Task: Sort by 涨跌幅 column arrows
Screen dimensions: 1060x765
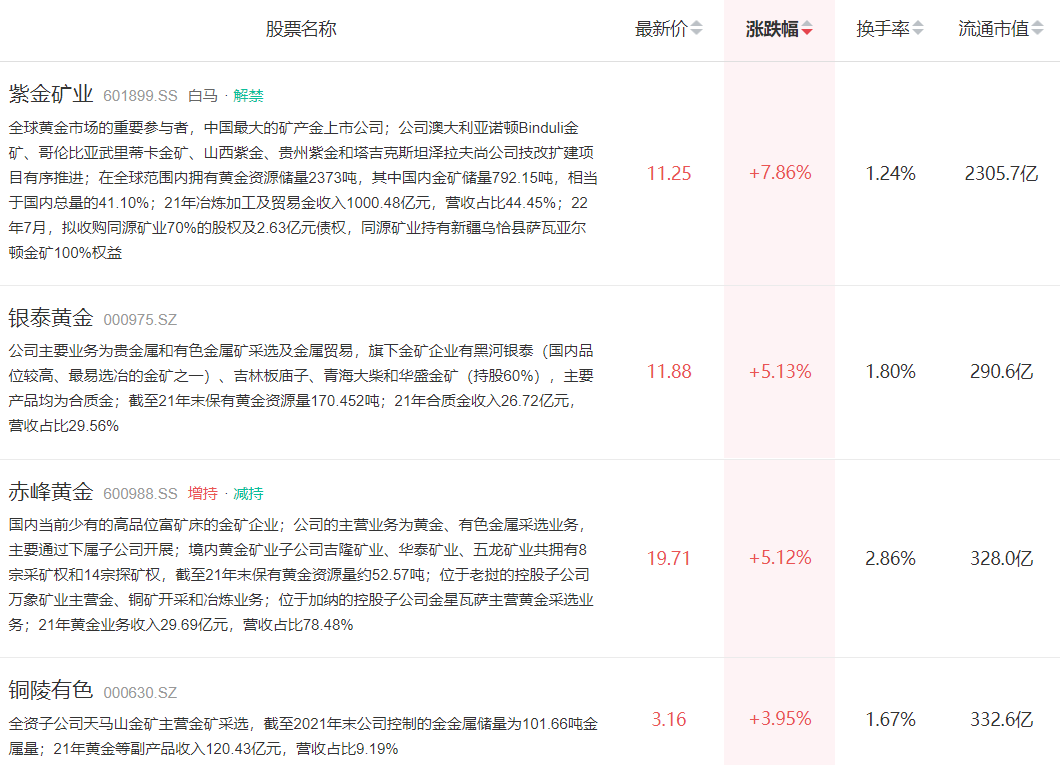Action: (806, 28)
